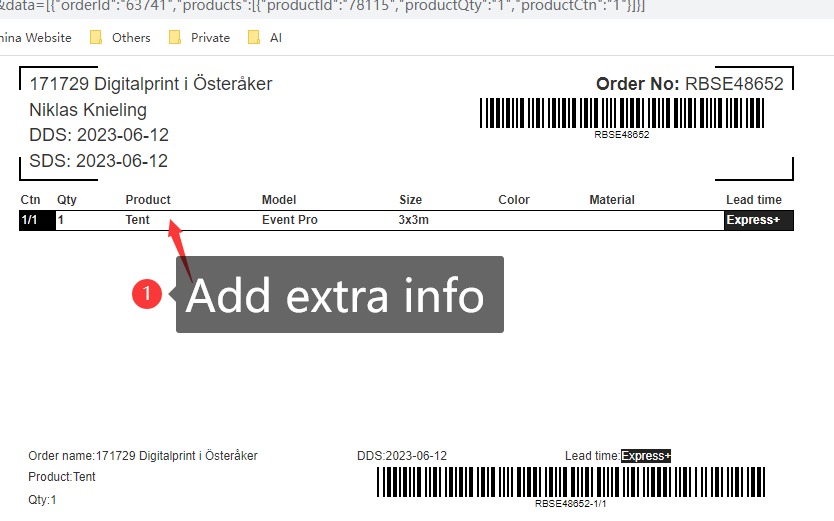The width and height of the screenshot is (834, 521).
Task: Click the Material column header
Action: [611, 200]
